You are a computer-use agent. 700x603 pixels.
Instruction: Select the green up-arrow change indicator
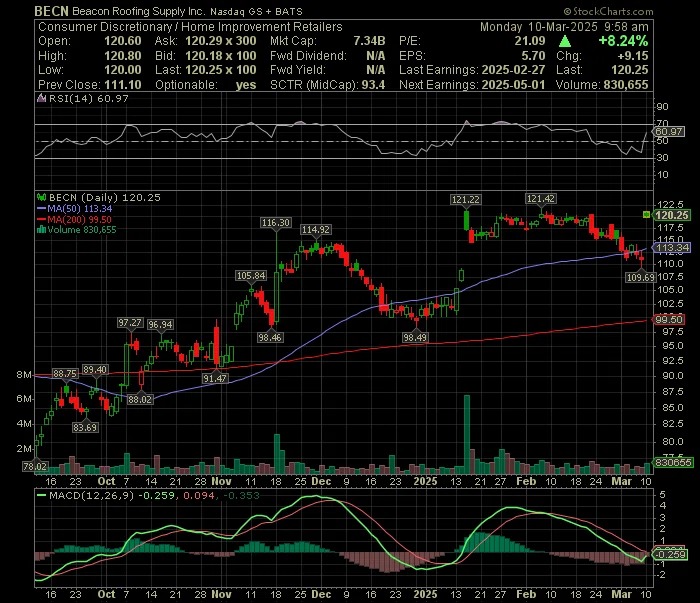pos(565,41)
